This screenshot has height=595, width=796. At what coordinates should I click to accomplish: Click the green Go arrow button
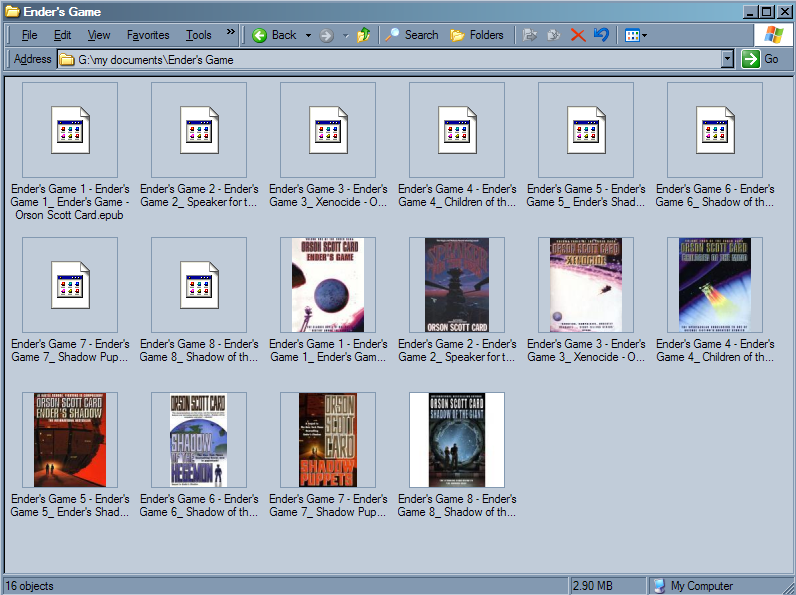[x=750, y=59]
